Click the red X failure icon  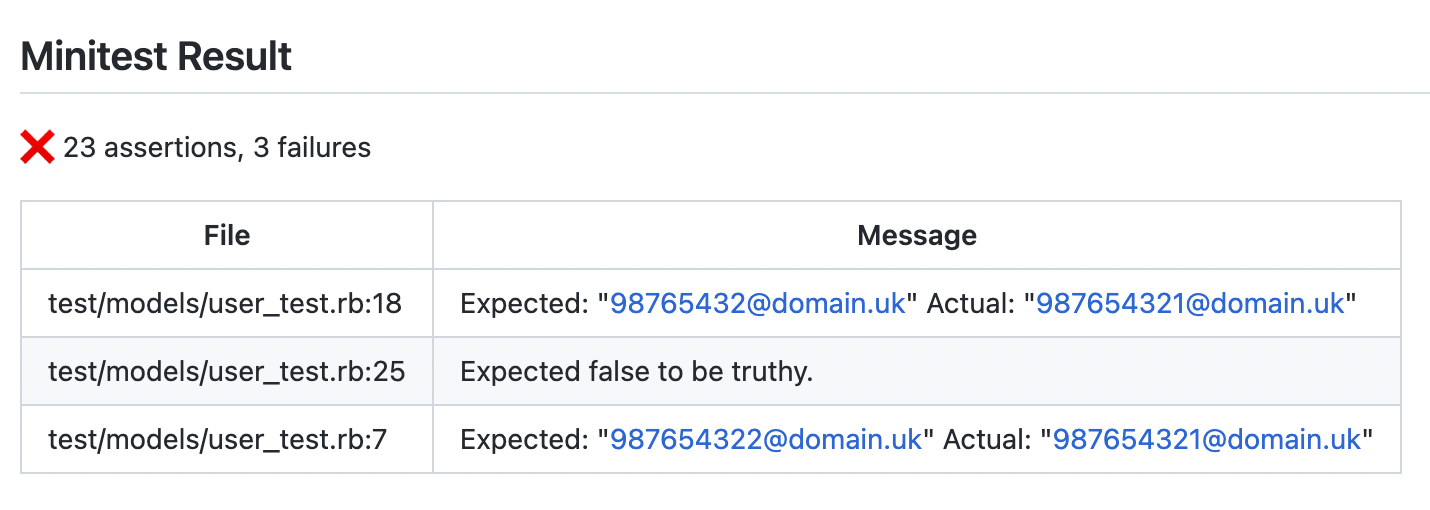37,148
